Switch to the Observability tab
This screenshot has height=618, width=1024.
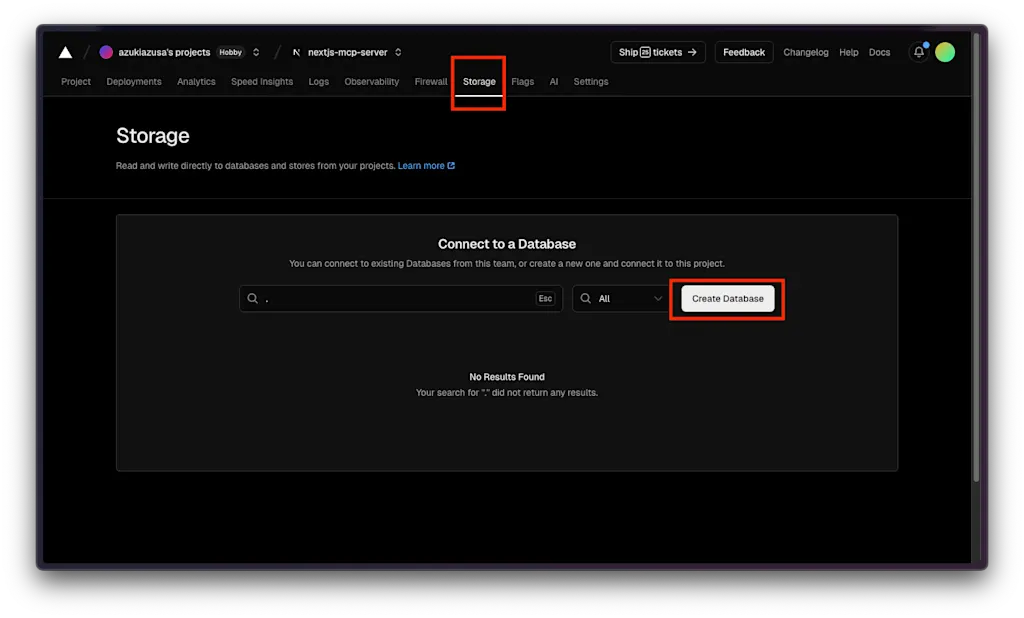click(372, 82)
